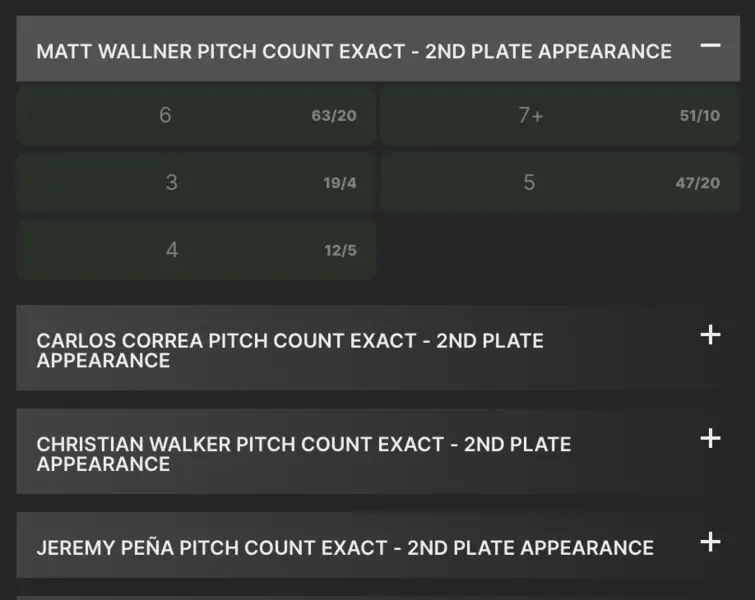Tap the plus icon beside Jeremy Peña
The width and height of the screenshot is (755, 600).
coord(710,542)
